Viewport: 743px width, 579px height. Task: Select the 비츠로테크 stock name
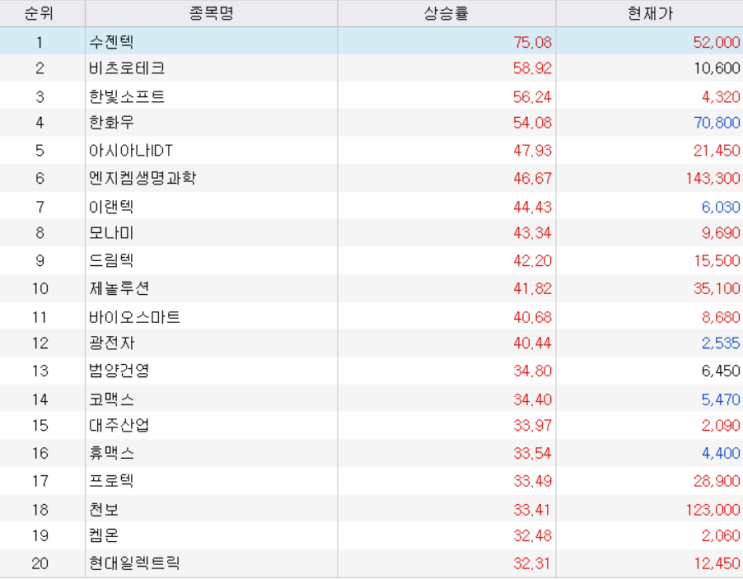coord(127,68)
